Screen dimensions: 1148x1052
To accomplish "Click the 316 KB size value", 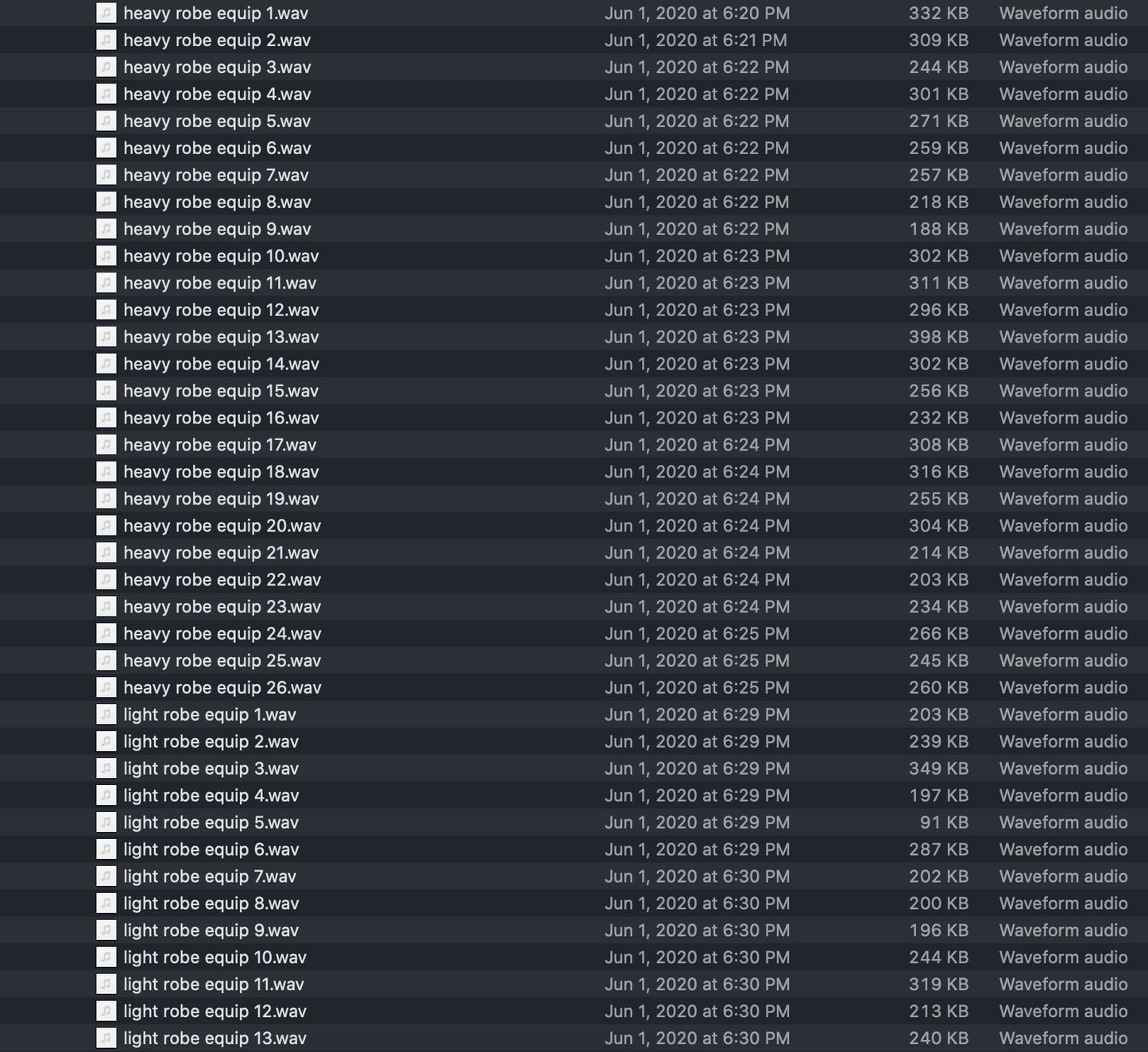I will 938,472.
